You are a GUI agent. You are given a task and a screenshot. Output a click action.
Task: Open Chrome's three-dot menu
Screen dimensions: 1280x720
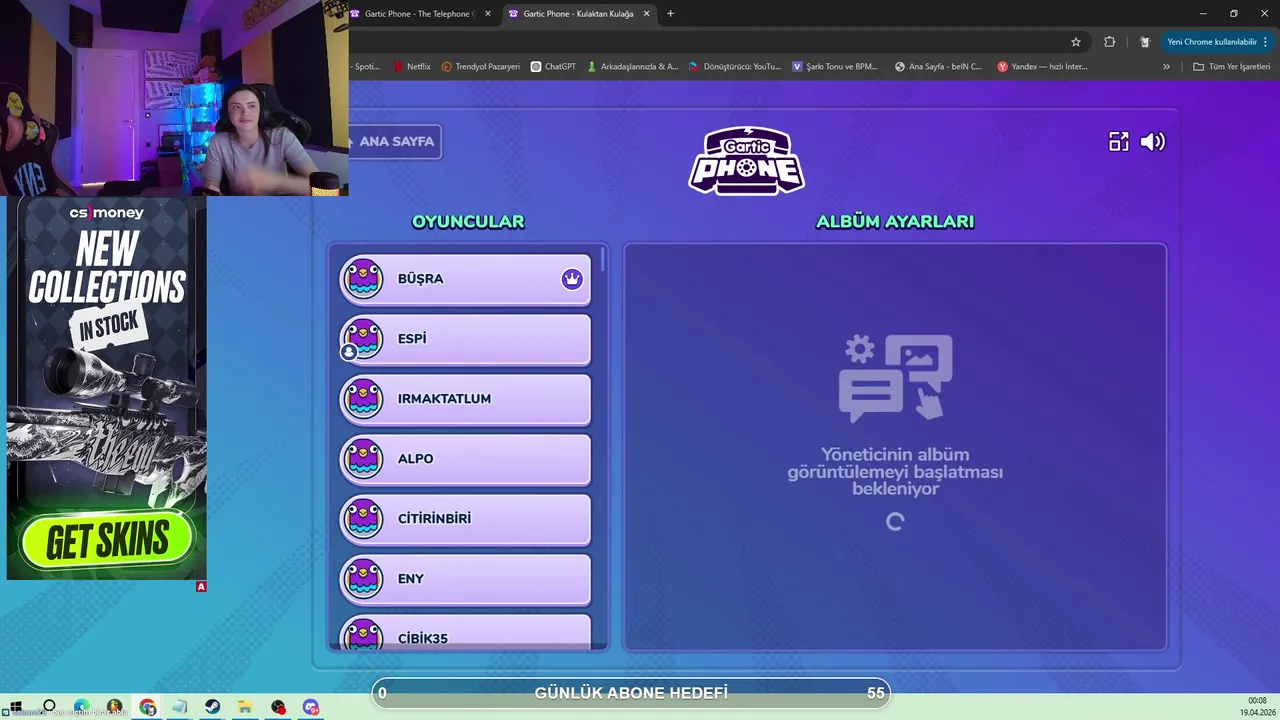(x=1265, y=42)
